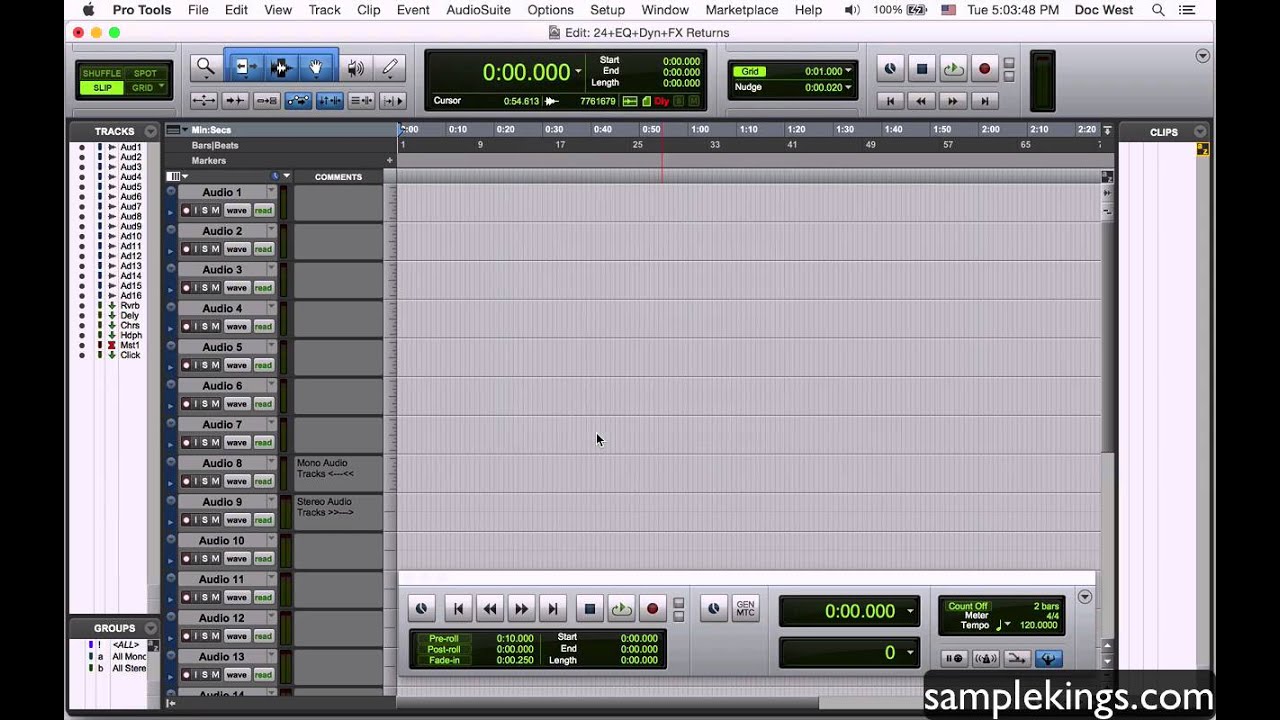Toggle Mirrored MIDI Editing button

[266, 100]
